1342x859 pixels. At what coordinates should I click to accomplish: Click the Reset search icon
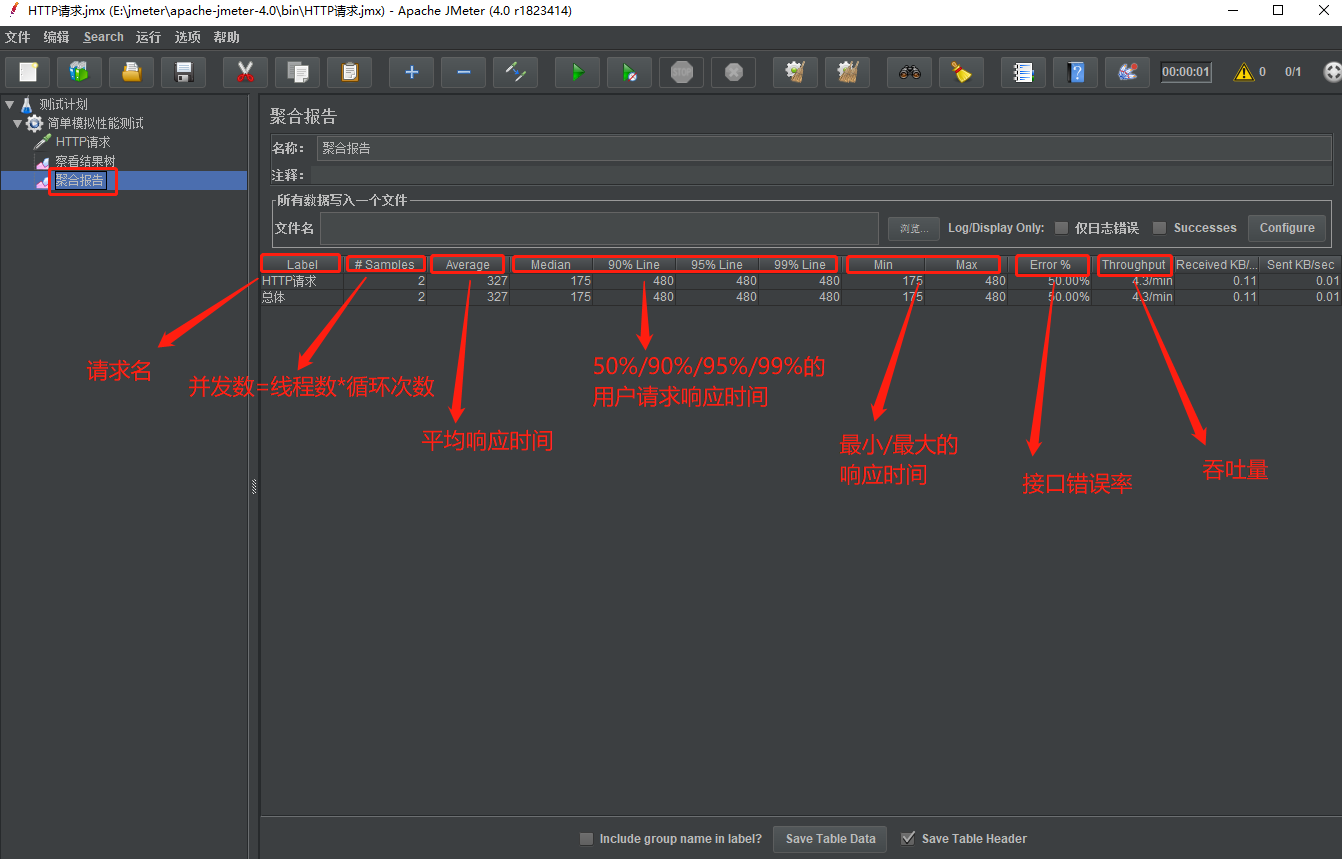(961, 72)
